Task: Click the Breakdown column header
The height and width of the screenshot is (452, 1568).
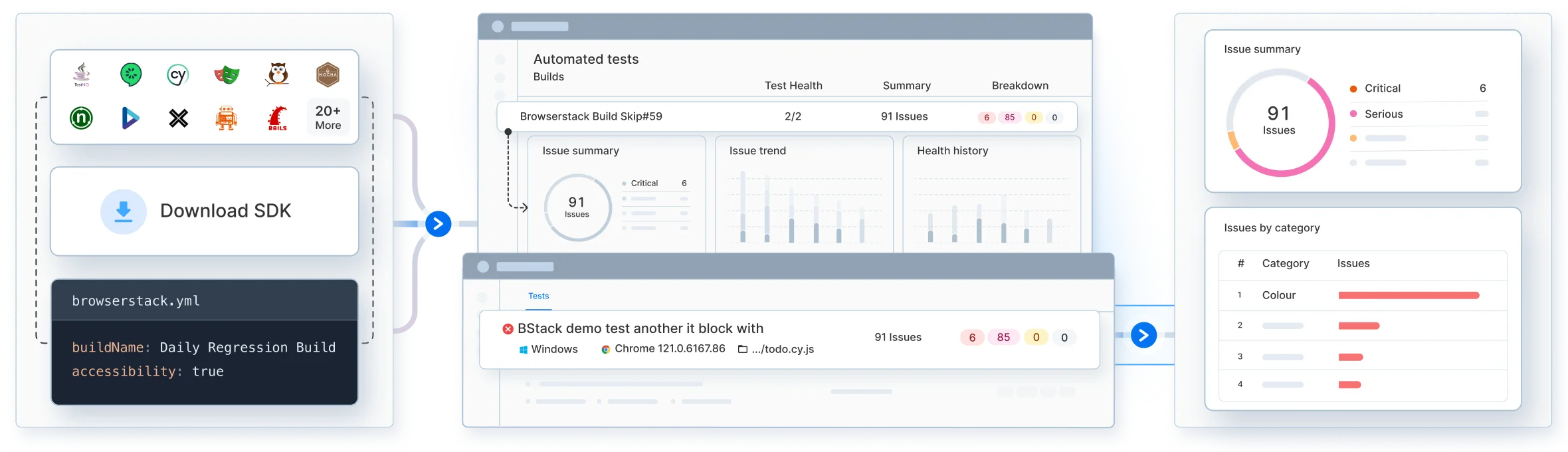Action: 1020,86
